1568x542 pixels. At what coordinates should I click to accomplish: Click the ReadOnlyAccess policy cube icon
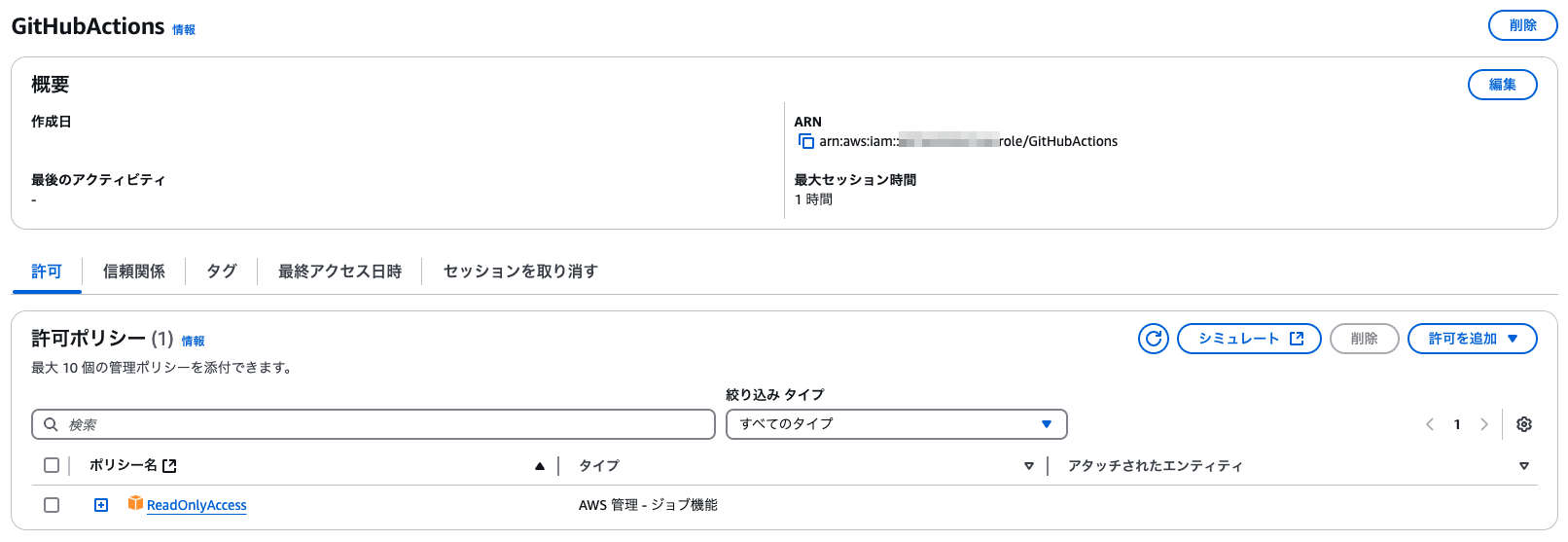[x=135, y=503]
